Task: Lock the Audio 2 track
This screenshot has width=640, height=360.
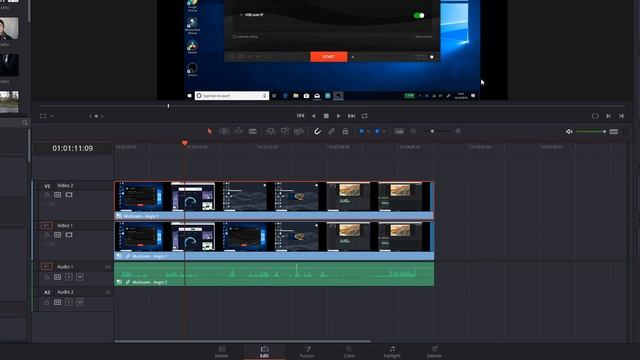Action: click(47, 302)
